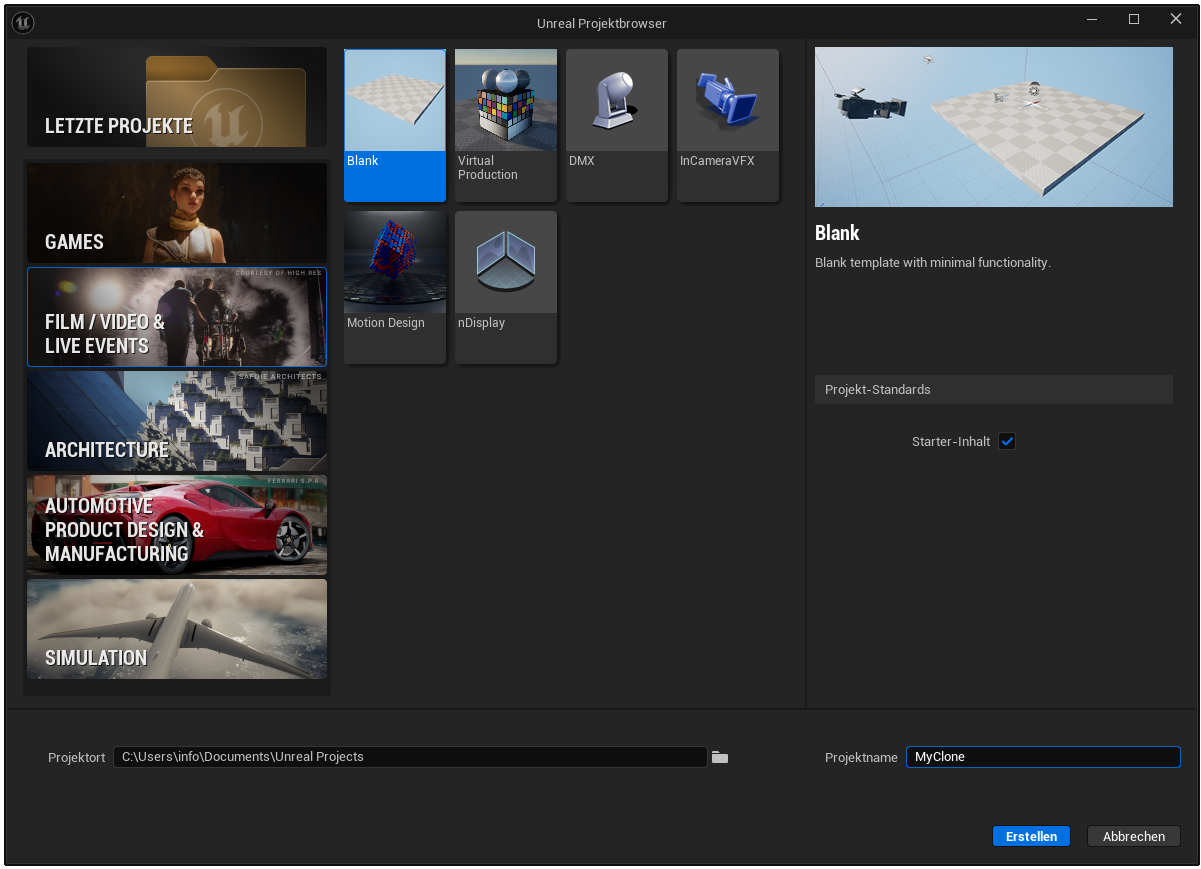Open the Letzte Projekte category

177,98
